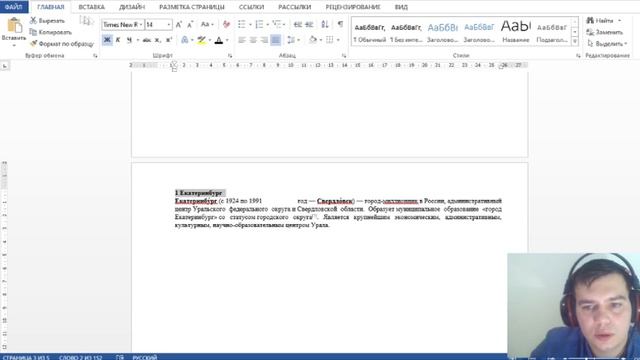The width and height of the screenshot is (640, 360).
Task: Center align text
Action: coord(253,40)
